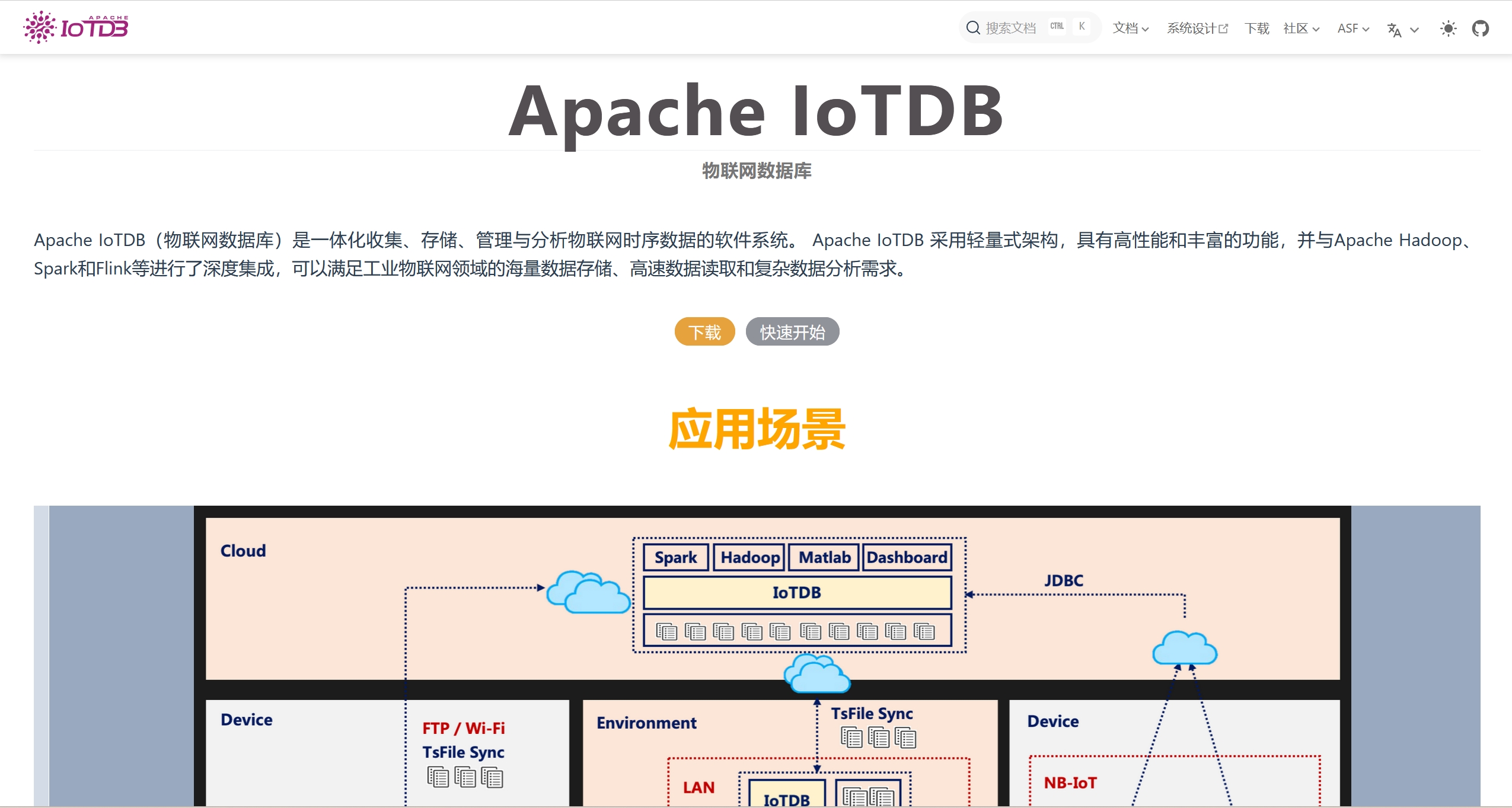Click the external-link icon beside 系统设计
The image size is (1512, 808).
tap(1223, 28)
